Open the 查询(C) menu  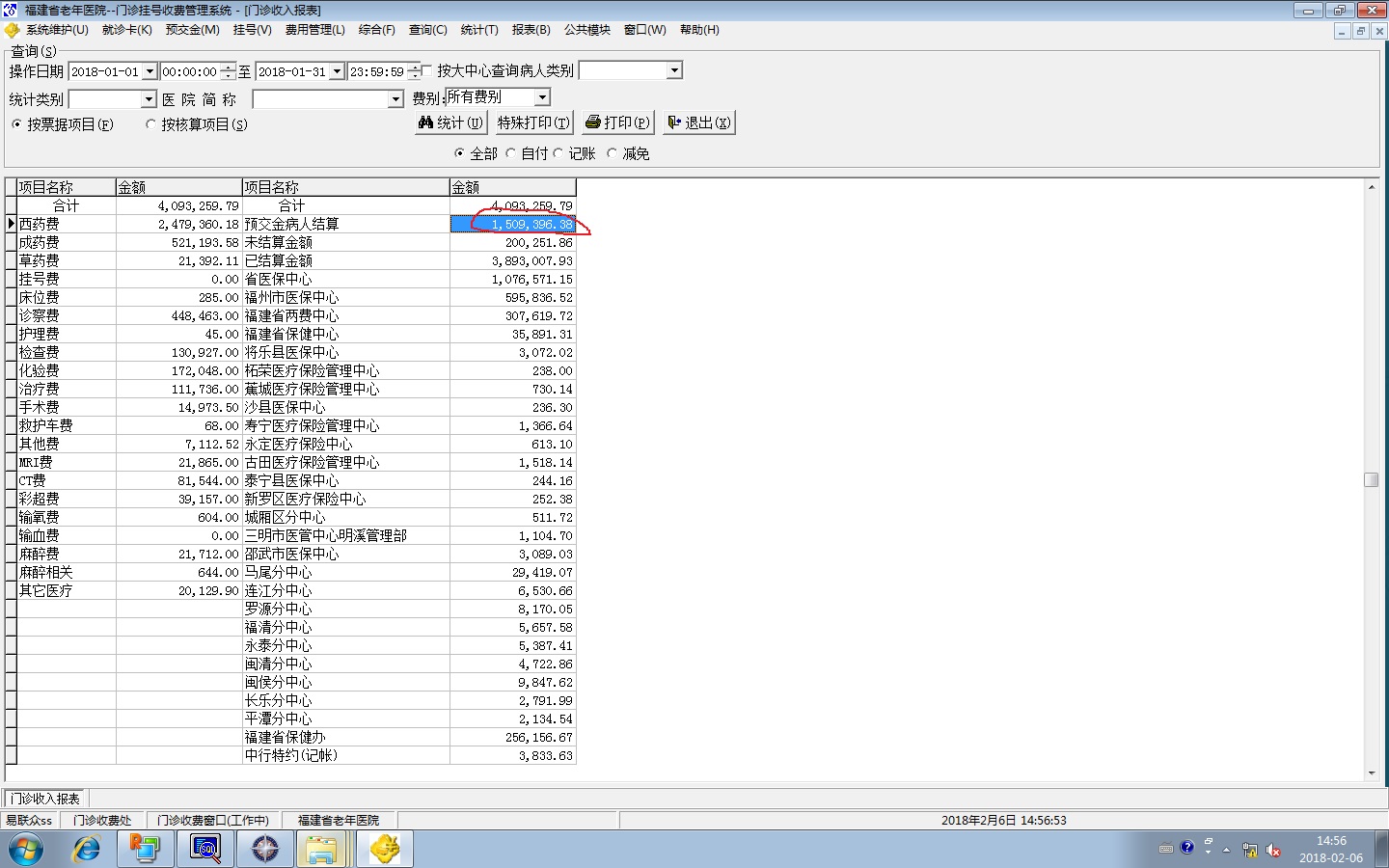click(428, 30)
